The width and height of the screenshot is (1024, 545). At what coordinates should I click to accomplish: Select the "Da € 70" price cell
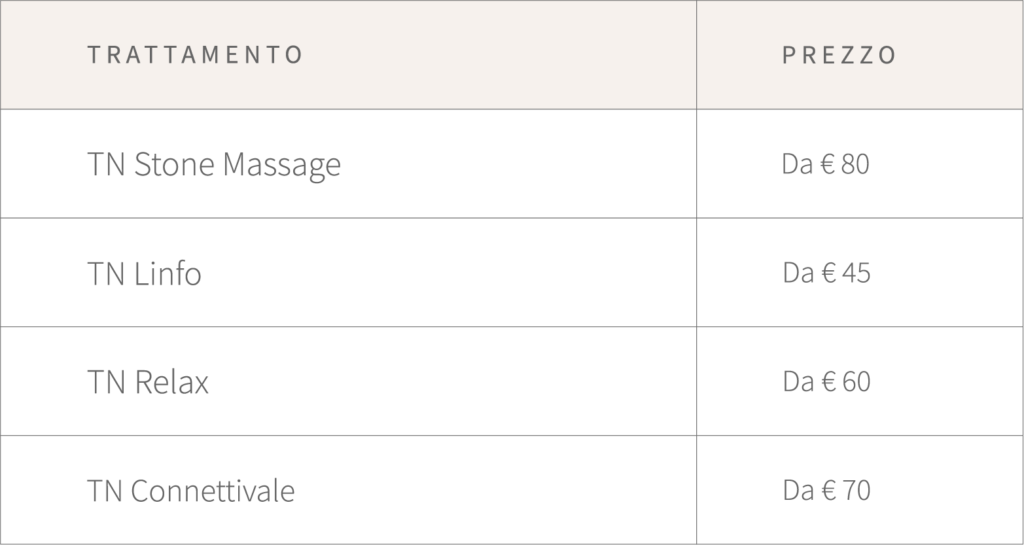click(826, 491)
